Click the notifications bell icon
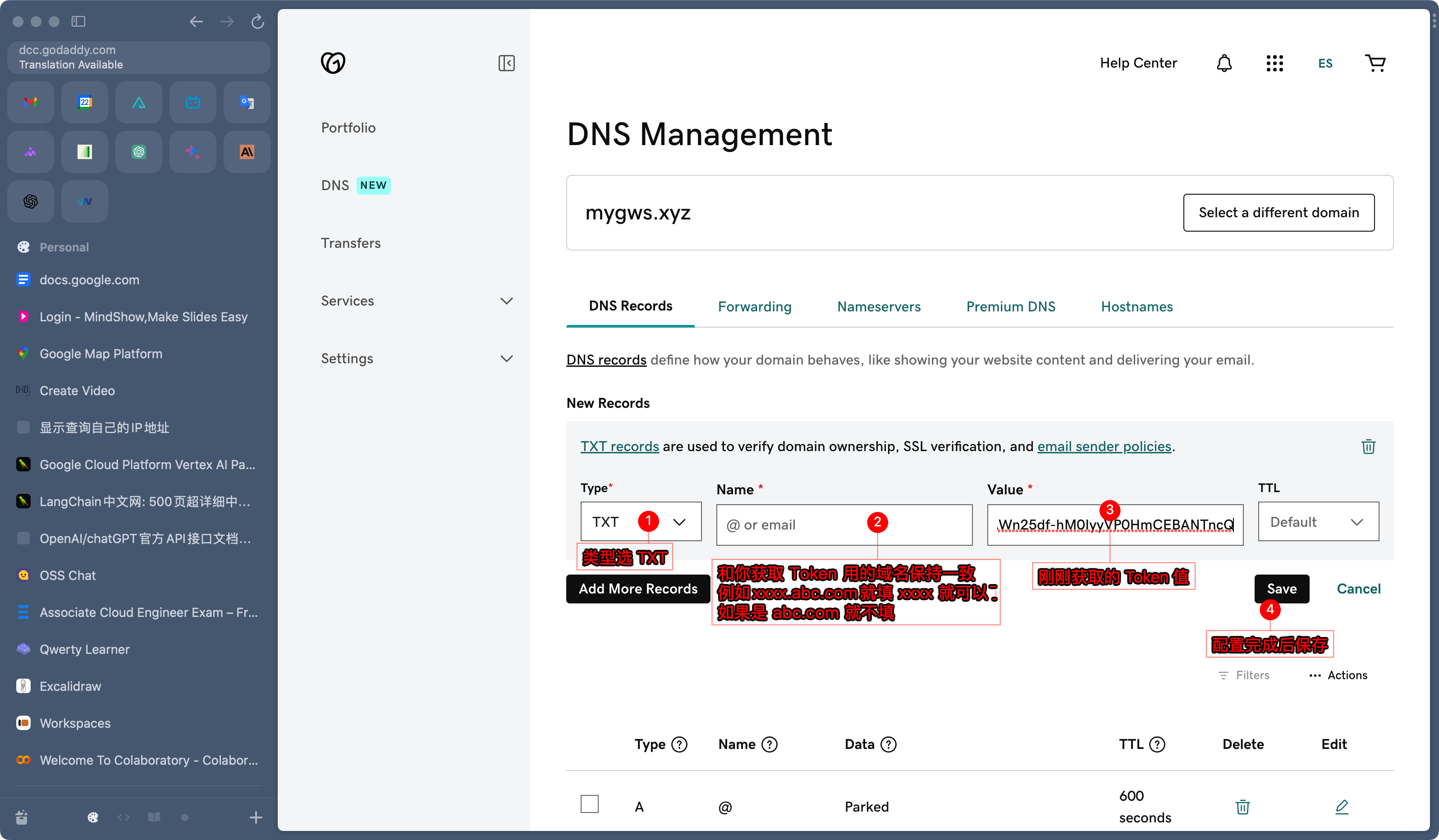This screenshot has width=1439, height=840. click(x=1225, y=63)
